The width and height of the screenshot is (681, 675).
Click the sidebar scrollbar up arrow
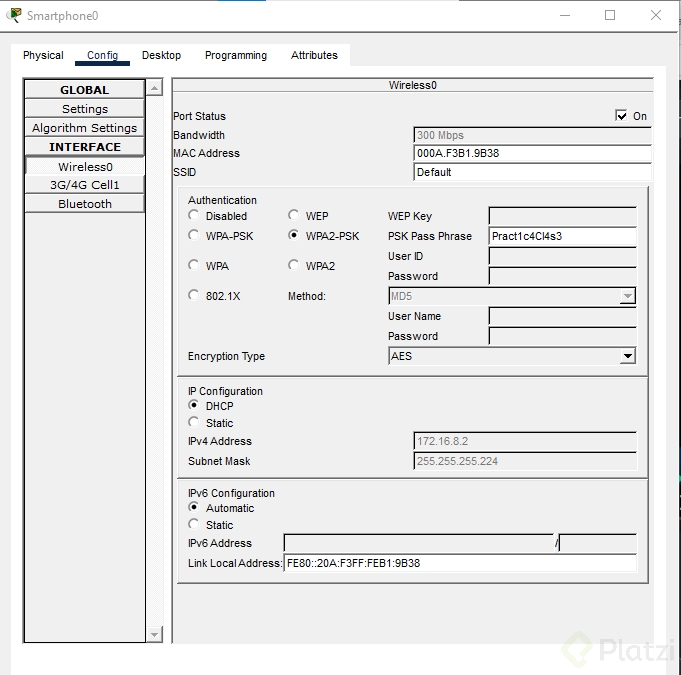pyautogui.click(x=154, y=88)
